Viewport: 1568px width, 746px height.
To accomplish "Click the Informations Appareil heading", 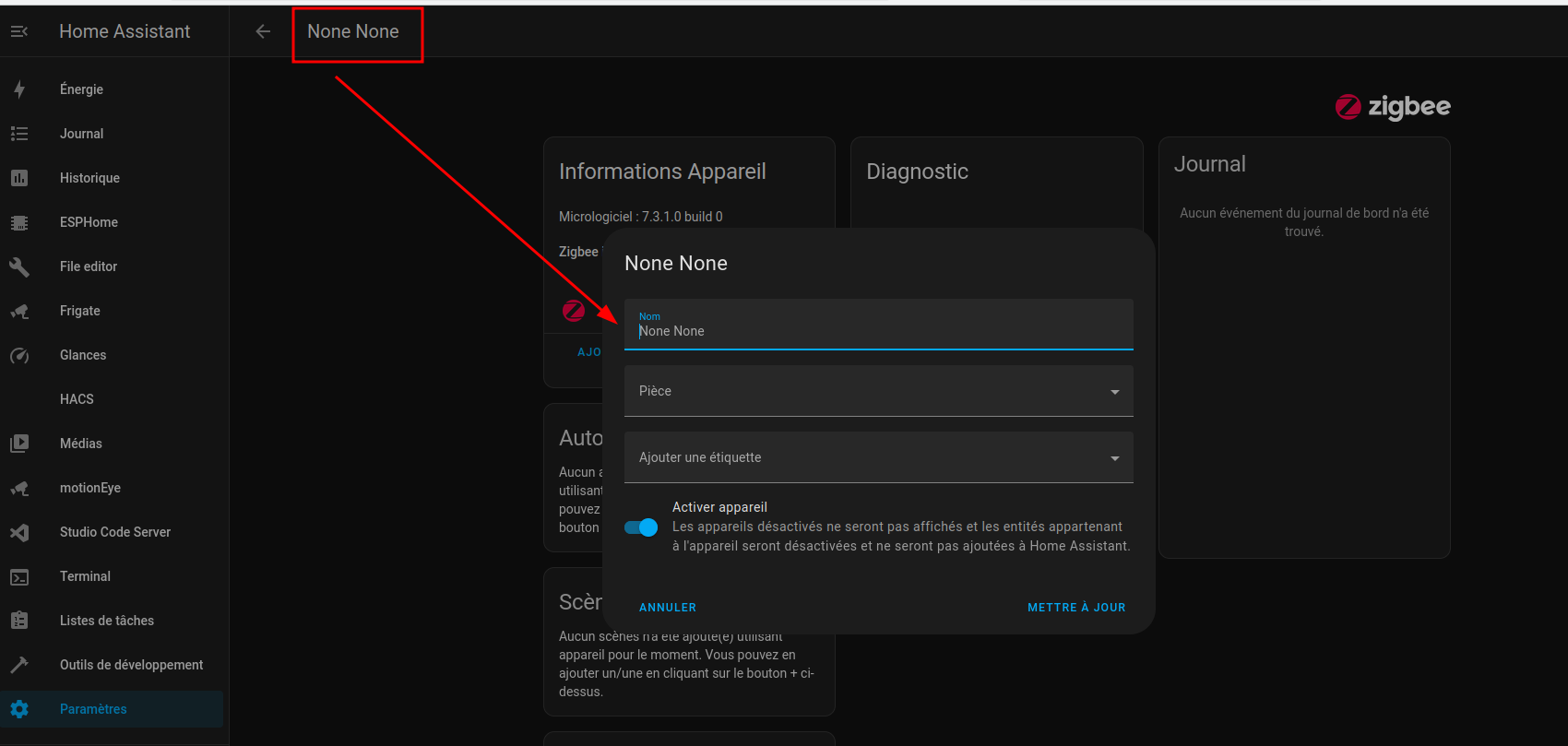I will coord(662,172).
